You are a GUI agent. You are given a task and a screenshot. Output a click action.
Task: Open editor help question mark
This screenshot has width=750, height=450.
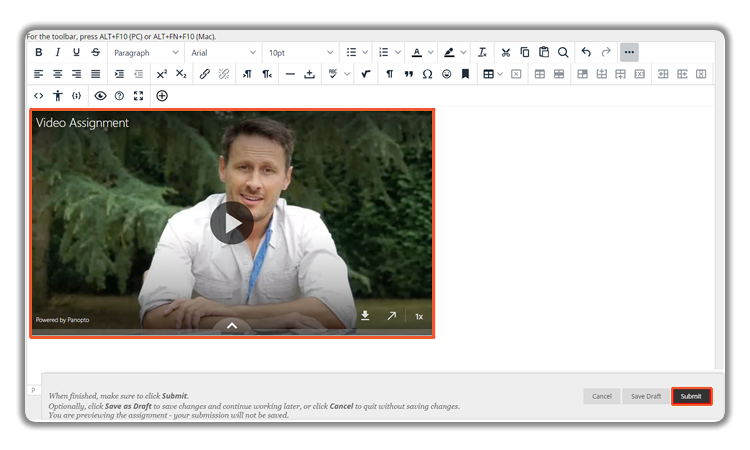point(119,96)
